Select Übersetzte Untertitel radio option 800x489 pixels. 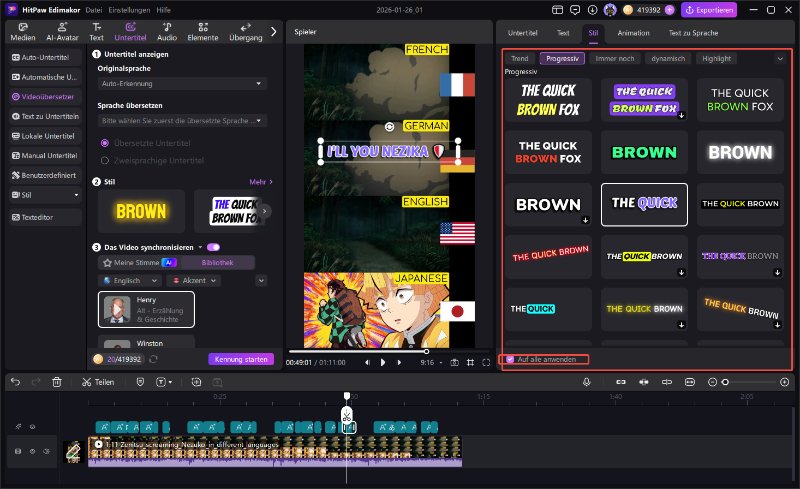click(x=105, y=143)
